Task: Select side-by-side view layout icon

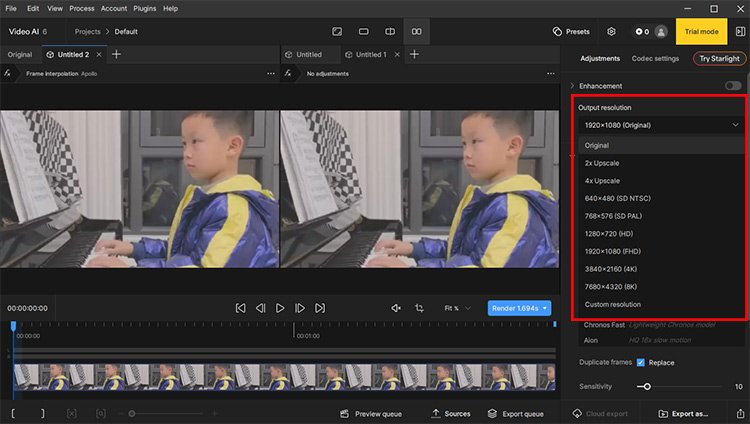Action: [x=417, y=32]
